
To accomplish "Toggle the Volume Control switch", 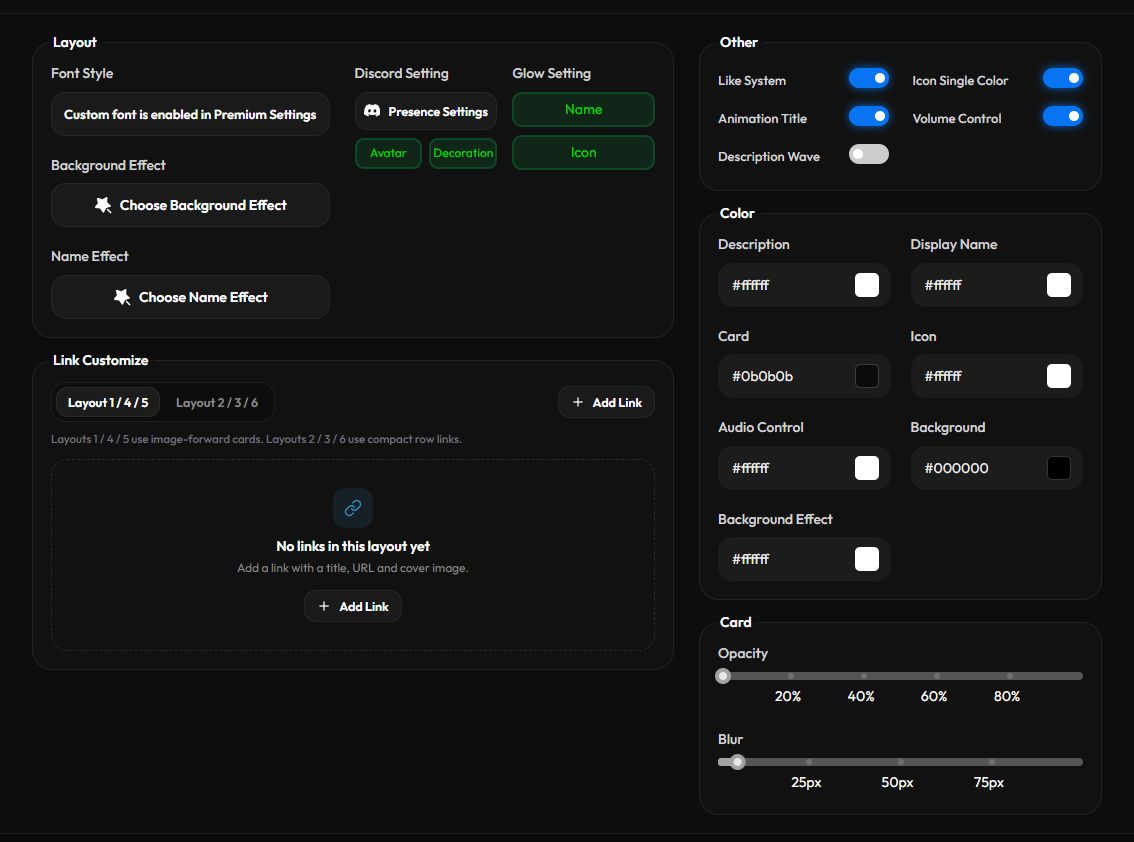I will [x=1062, y=116].
